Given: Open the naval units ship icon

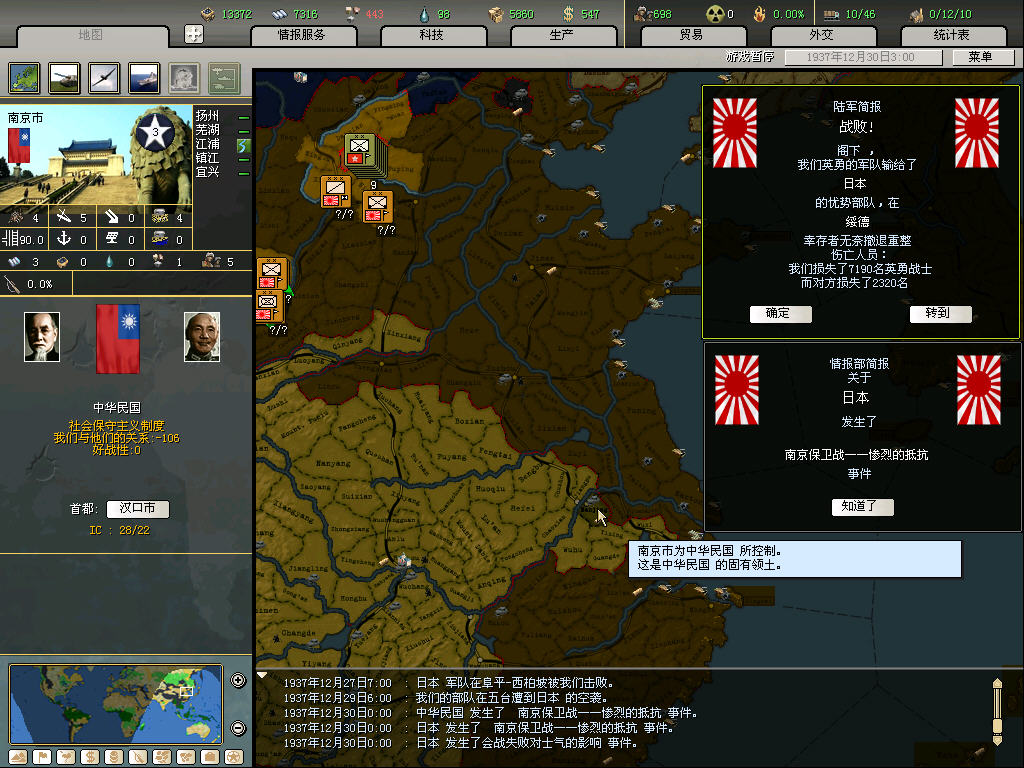Looking at the screenshot, I should pyautogui.click(x=144, y=78).
